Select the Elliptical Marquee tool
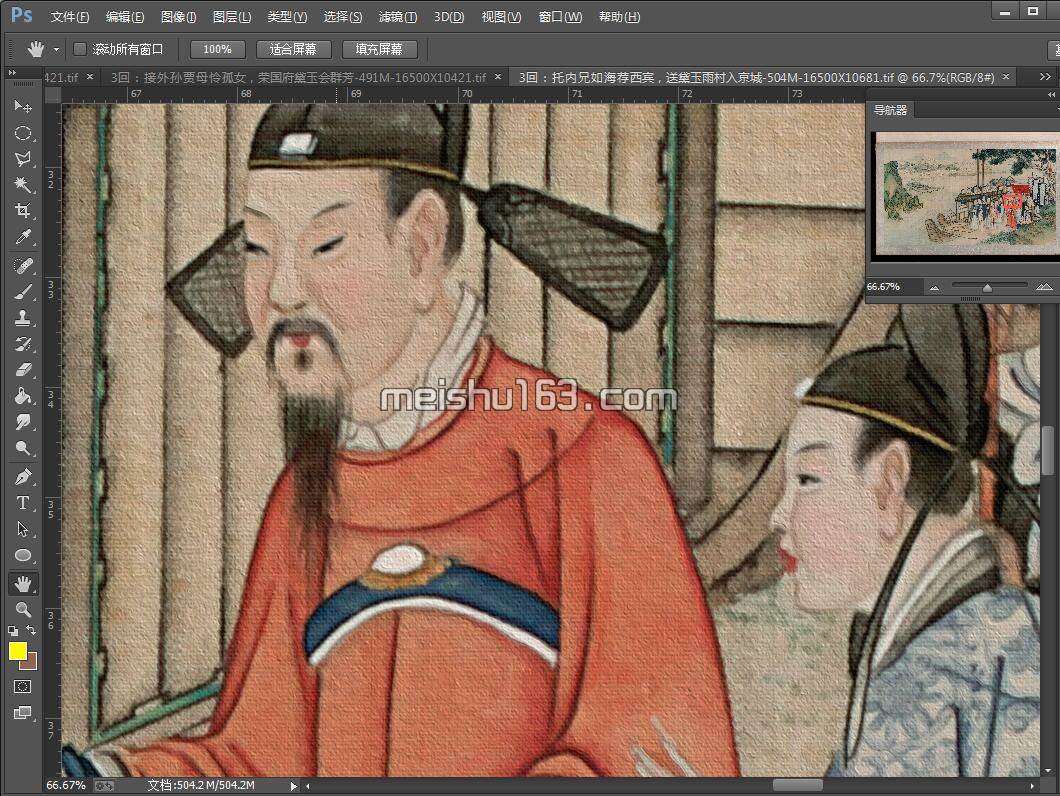This screenshot has height=796, width=1060. [x=22, y=133]
